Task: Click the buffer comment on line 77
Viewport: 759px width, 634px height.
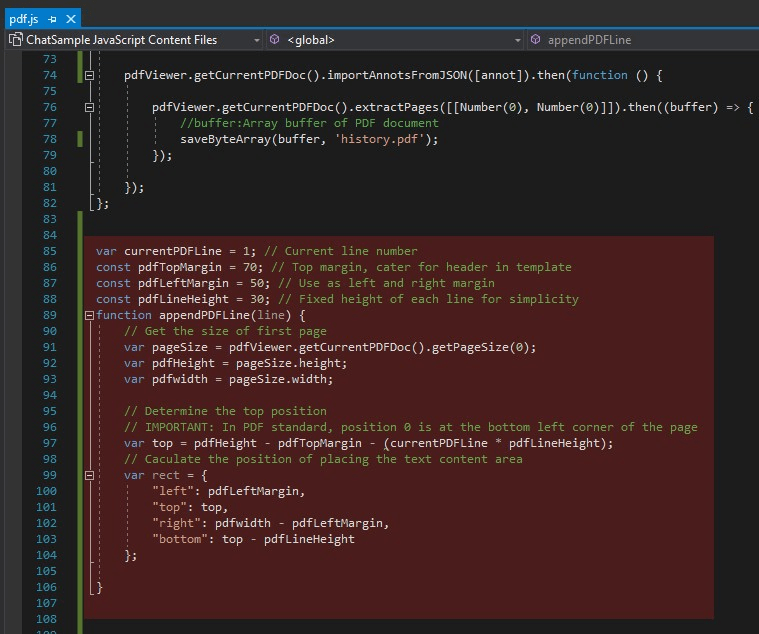Action: (309, 123)
